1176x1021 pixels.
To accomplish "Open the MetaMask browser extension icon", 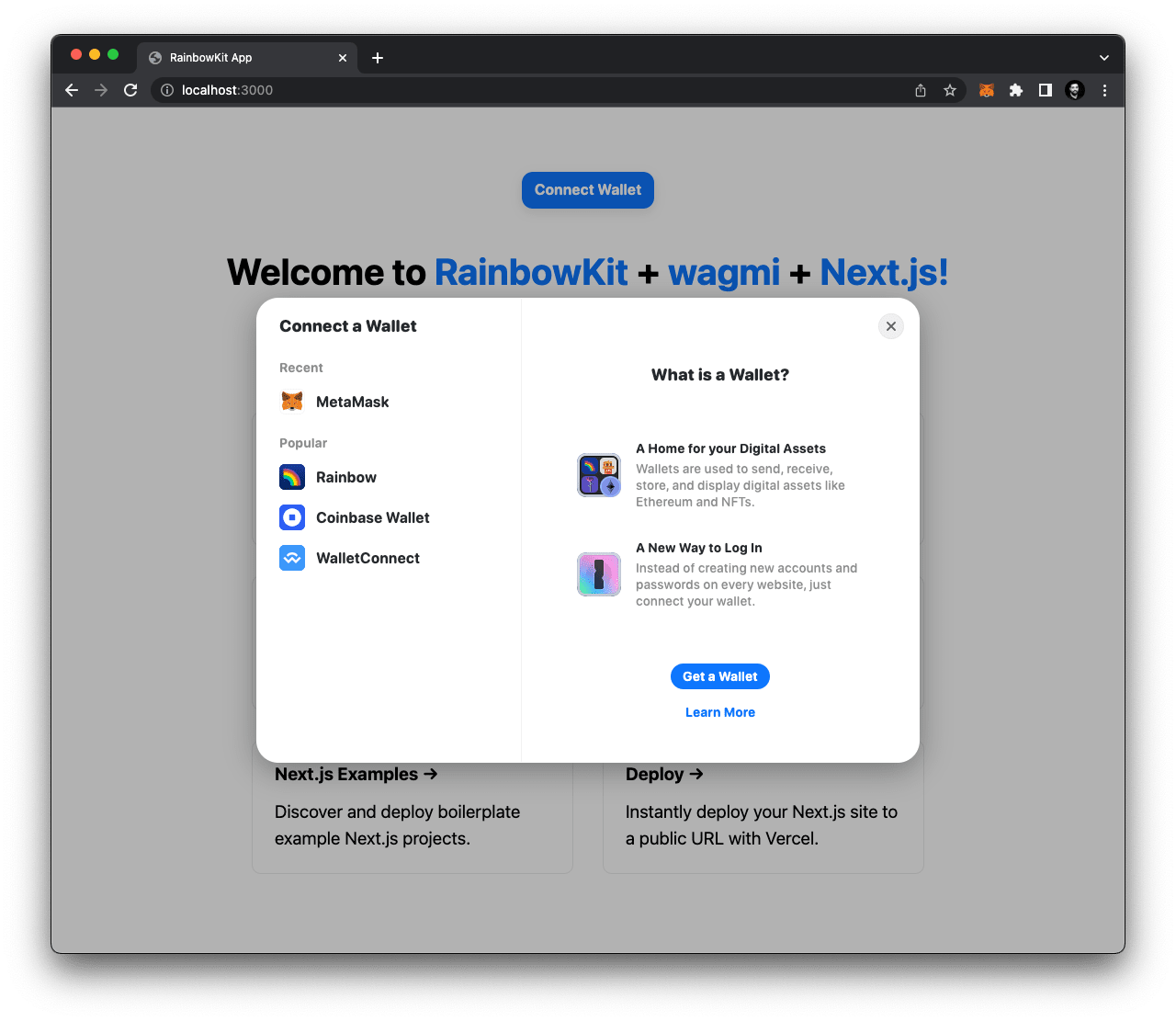I will click(987, 90).
